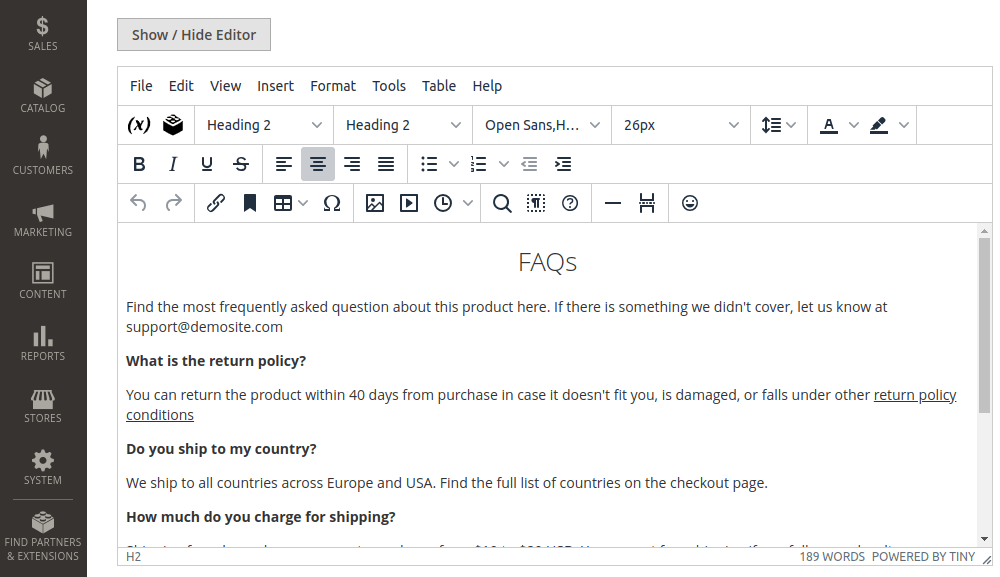
Task: Open the View menu
Action: [226, 86]
